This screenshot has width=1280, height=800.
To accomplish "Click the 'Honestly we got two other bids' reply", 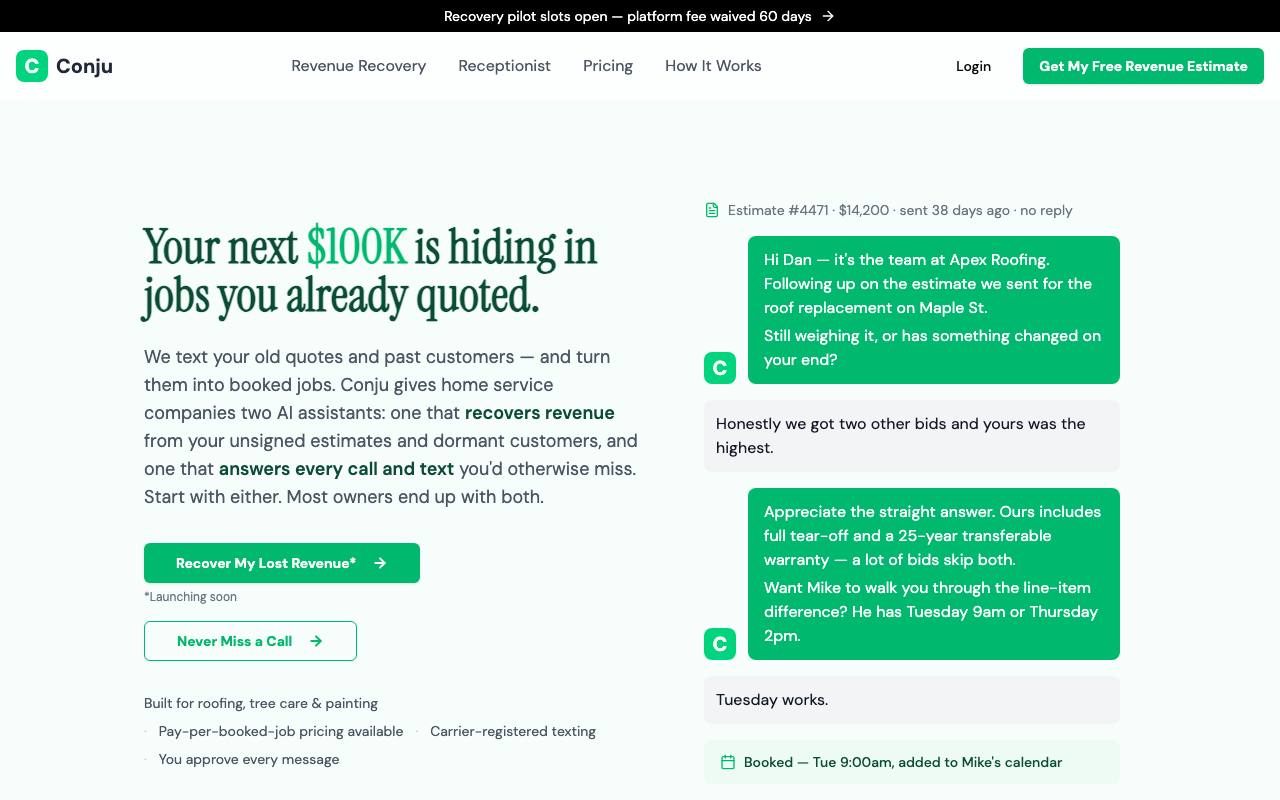I will [x=912, y=436].
